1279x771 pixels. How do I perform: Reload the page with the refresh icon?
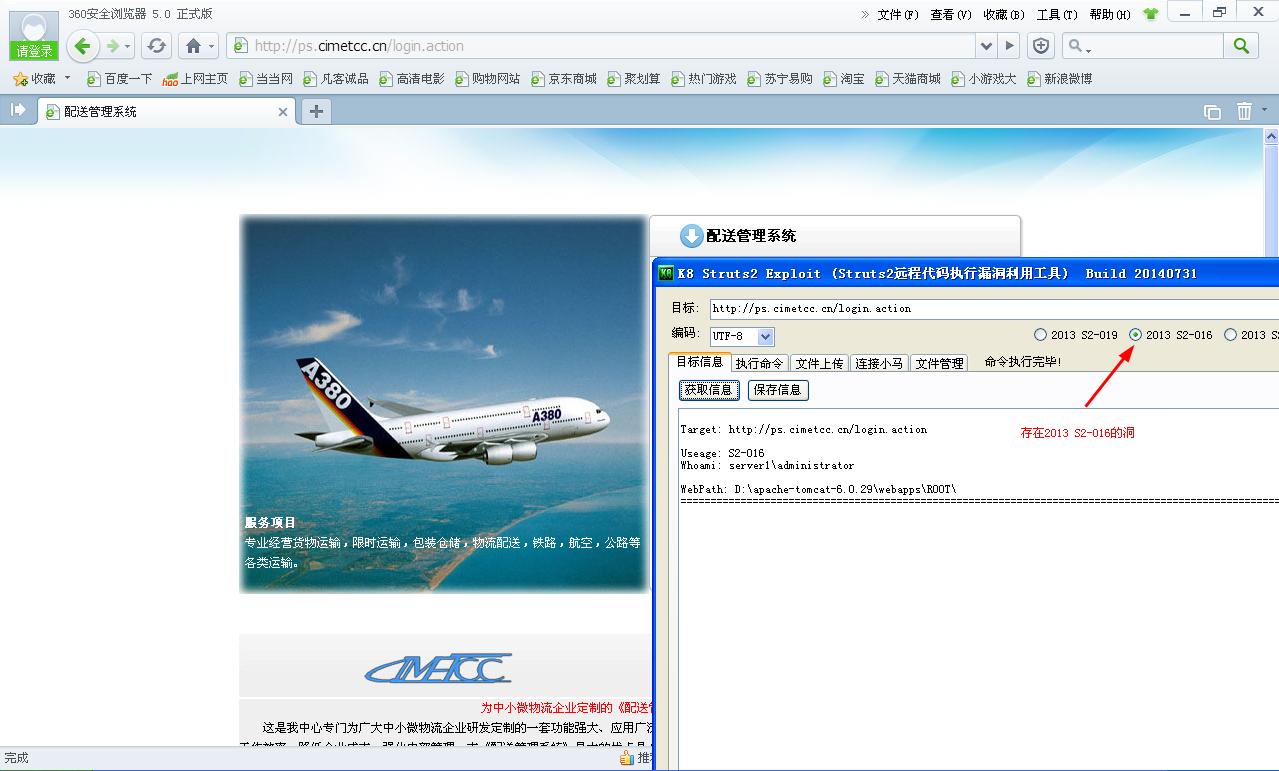[x=156, y=46]
